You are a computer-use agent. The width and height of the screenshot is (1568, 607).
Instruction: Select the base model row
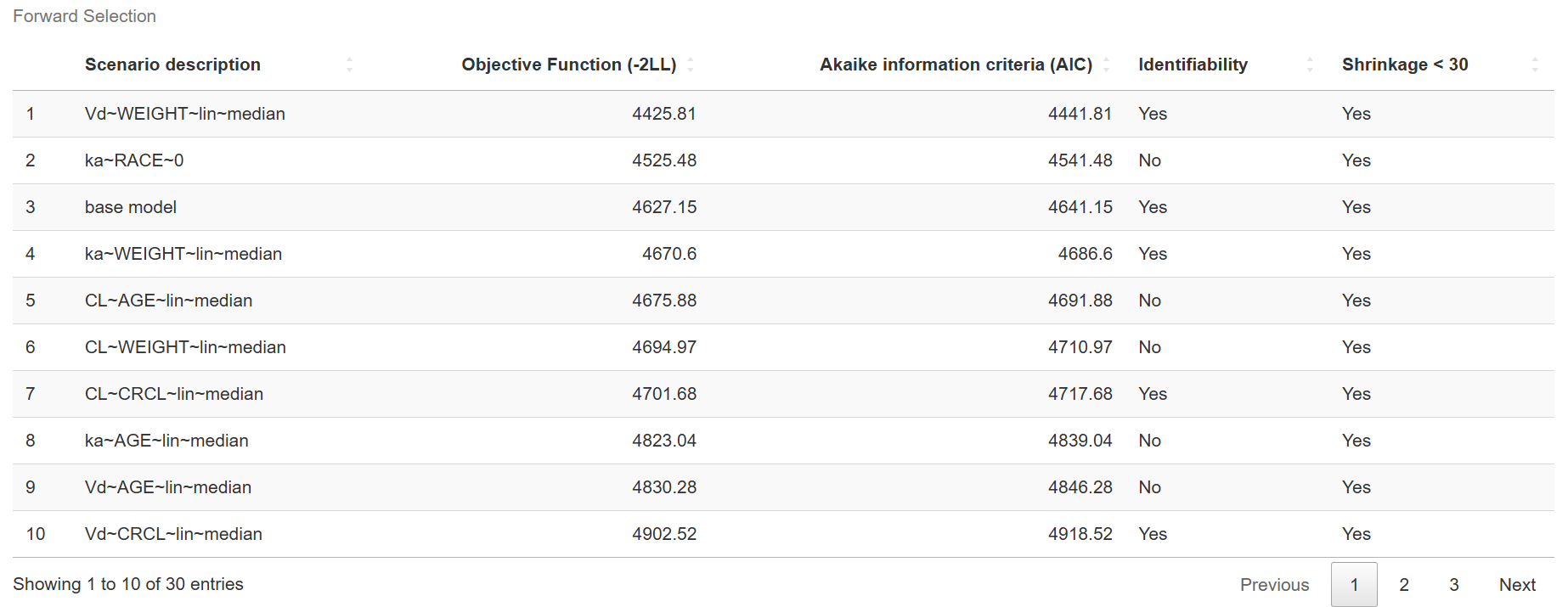[783, 207]
